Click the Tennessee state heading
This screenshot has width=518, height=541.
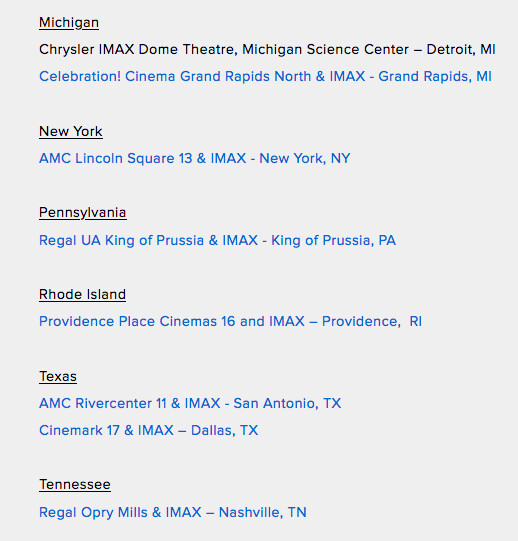coord(75,485)
